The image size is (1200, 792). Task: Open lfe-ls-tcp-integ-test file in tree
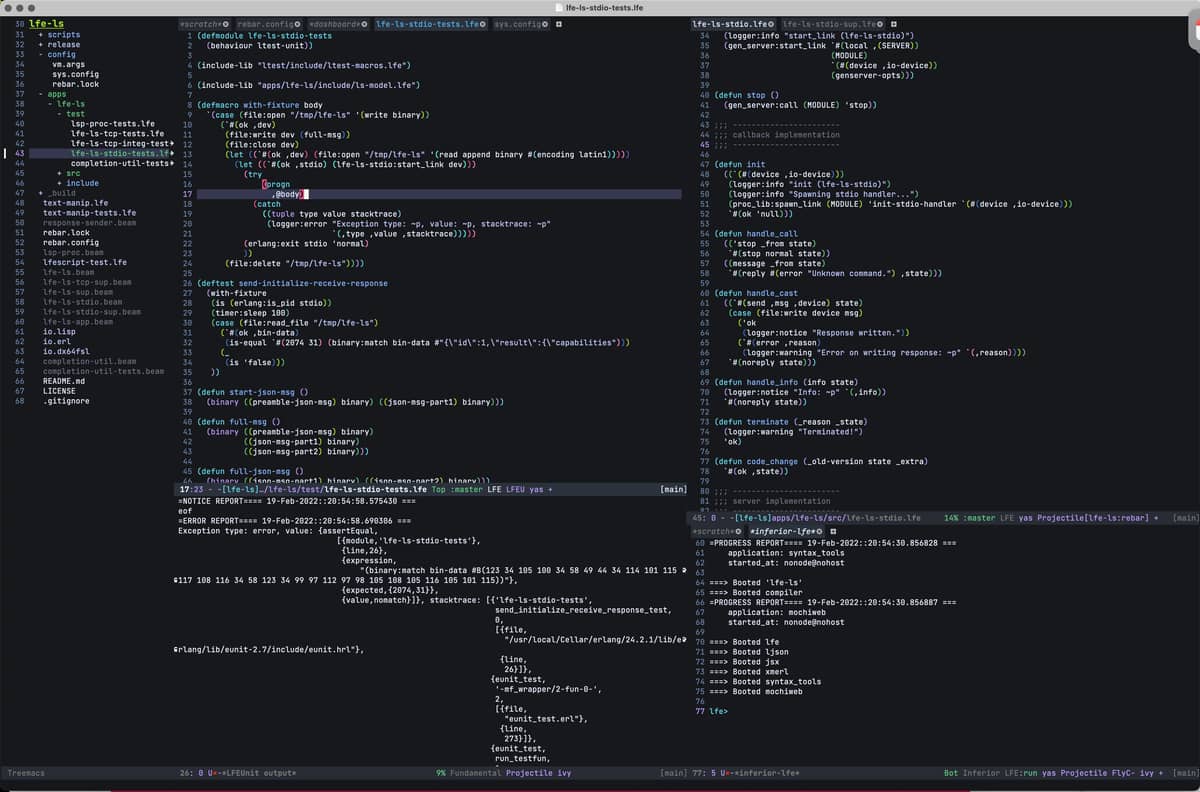(x=120, y=144)
